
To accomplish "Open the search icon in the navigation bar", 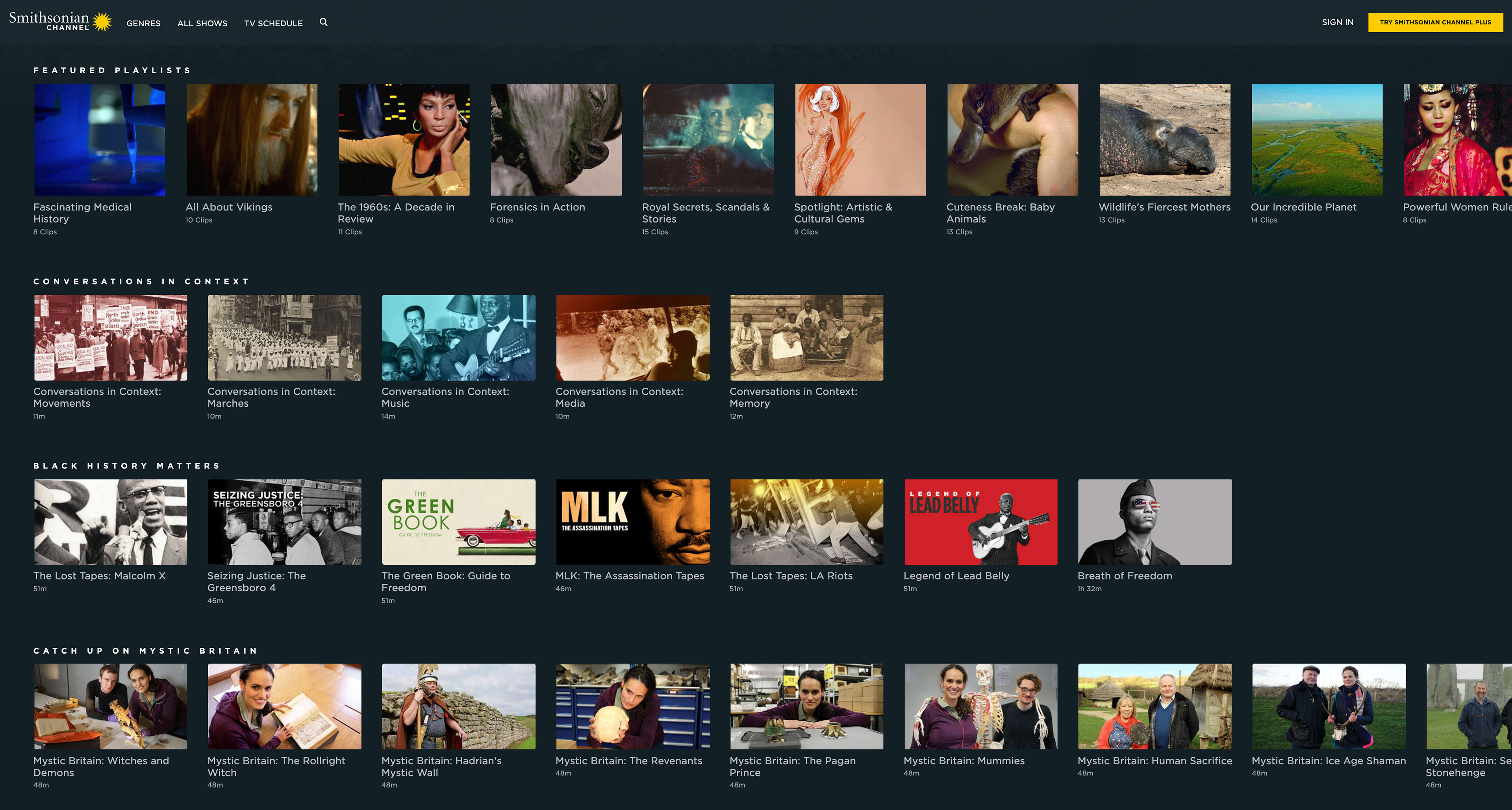I will [x=323, y=22].
